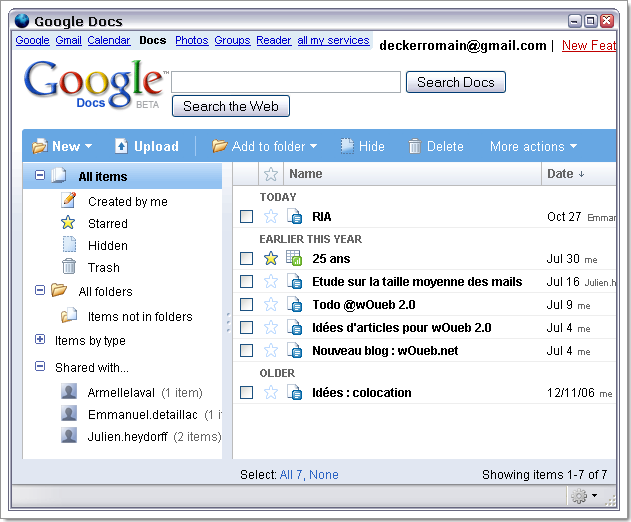The height and width of the screenshot is (522, 631).
Task: Check the Nouveau blog : wOueb.net checkbox
Action: (x=246, y=351)
